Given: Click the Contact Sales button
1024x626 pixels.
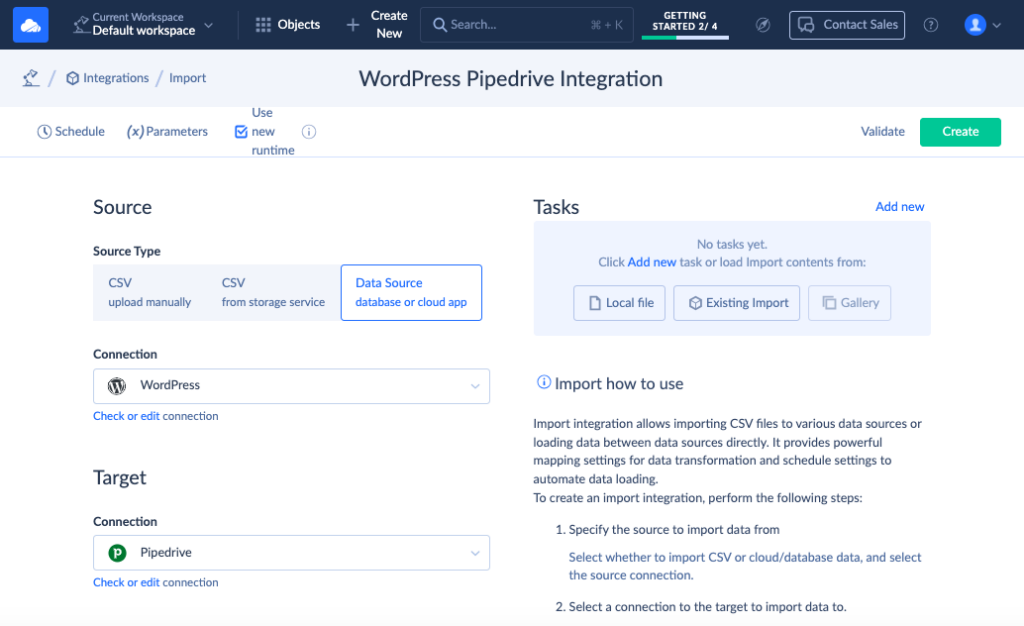Looking at the screenshot, I should click(846, 25).
